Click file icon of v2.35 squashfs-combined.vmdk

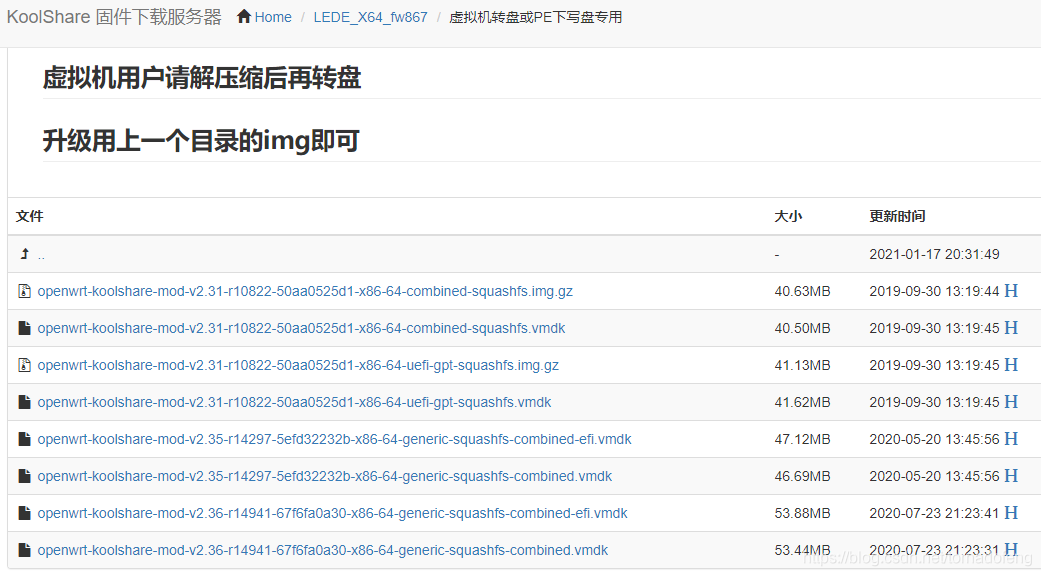pos(25,476)
